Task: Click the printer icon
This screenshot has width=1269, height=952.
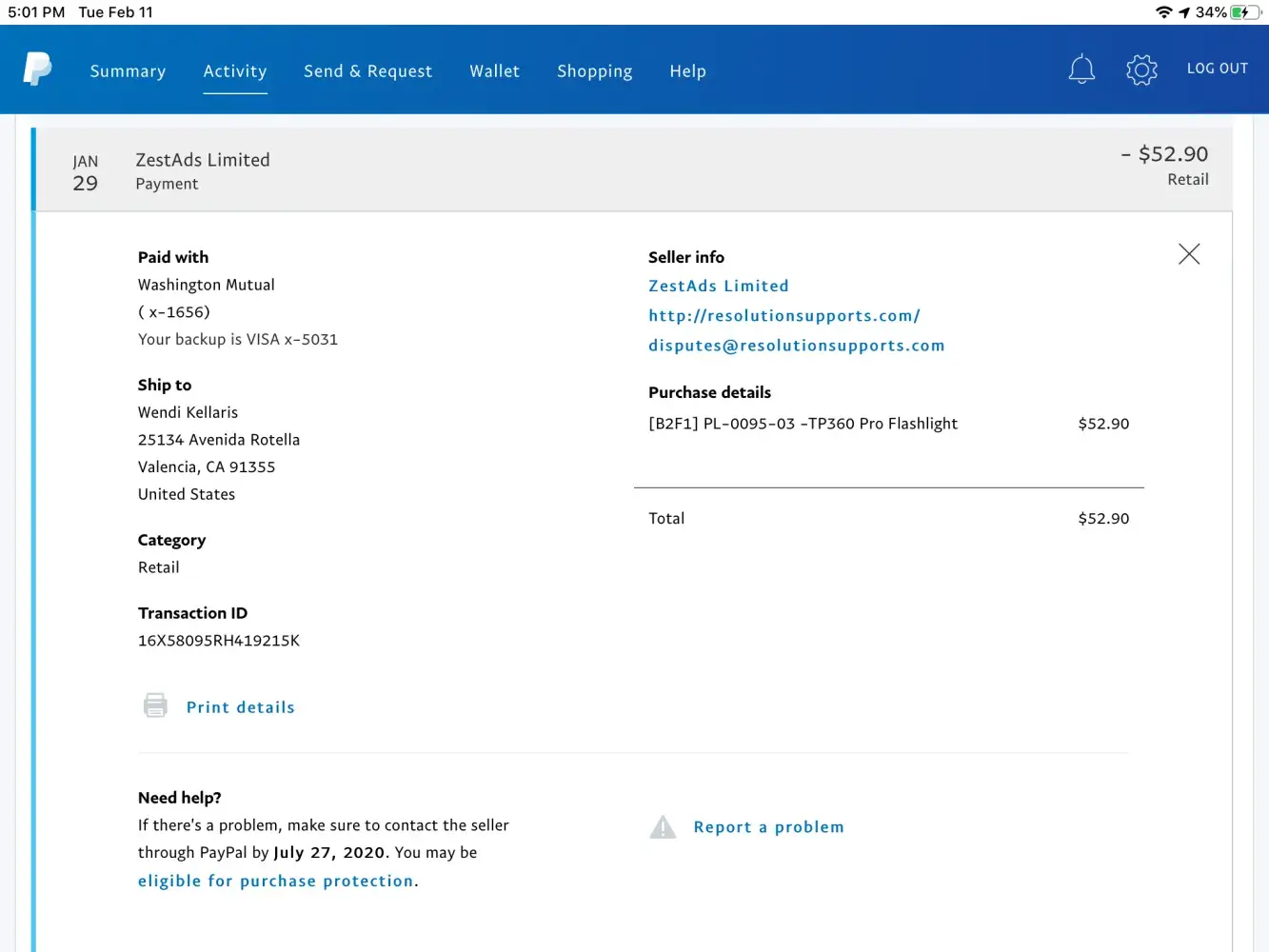Action: [x=155, y=705]
